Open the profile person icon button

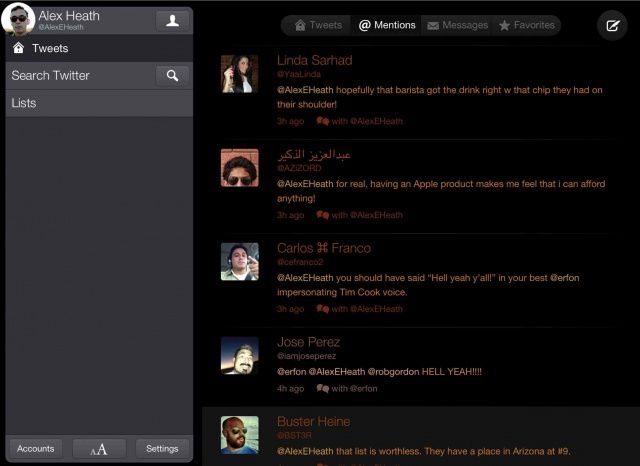tap(172, 20)
